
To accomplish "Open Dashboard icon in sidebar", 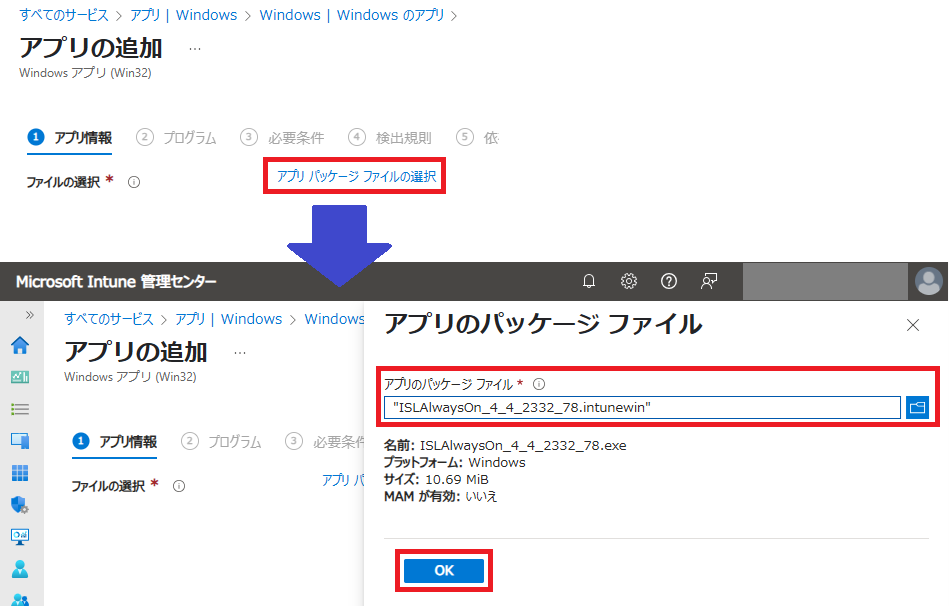I will (20, 377).
